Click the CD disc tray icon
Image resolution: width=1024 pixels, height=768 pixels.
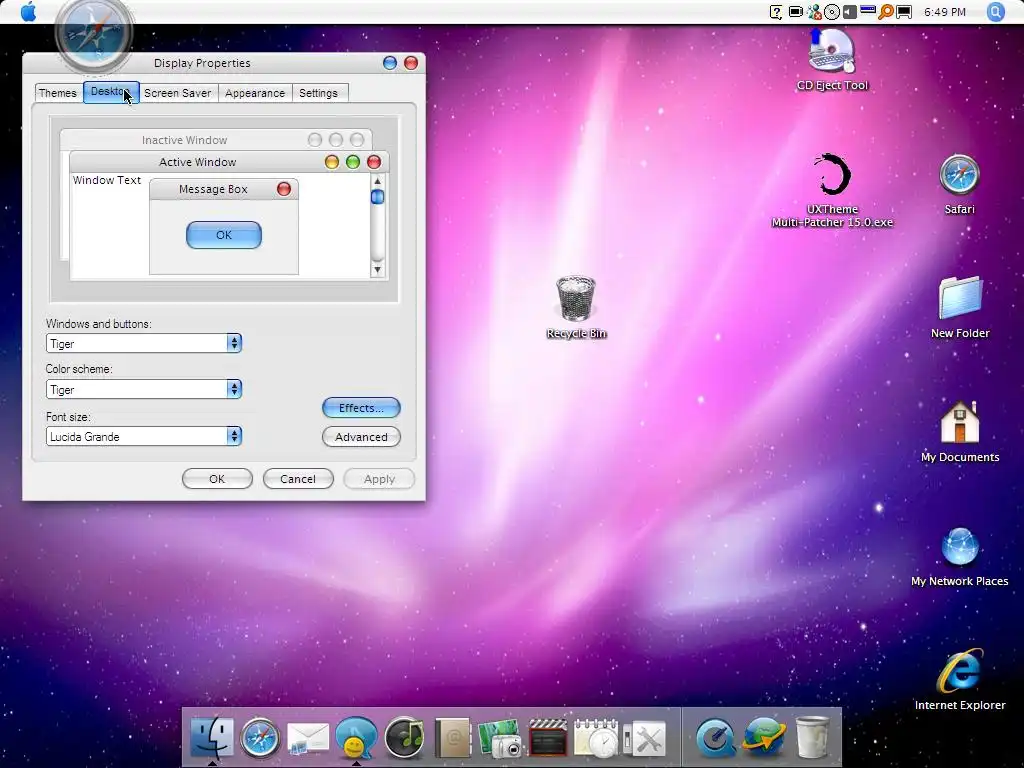pyautogui.click(x=832, y=12)
